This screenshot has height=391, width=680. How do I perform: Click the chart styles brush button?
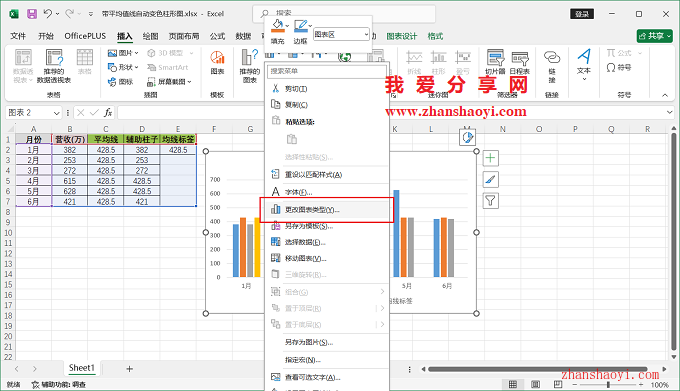[490, 179]
